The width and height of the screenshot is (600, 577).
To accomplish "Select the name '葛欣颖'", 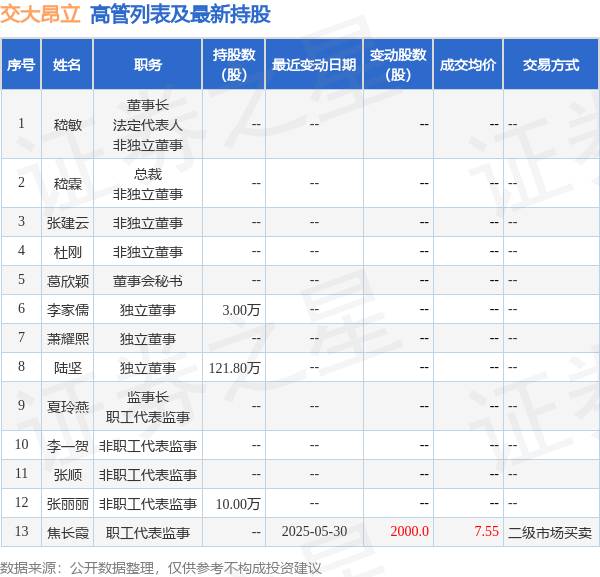I will tap(68, 281).
